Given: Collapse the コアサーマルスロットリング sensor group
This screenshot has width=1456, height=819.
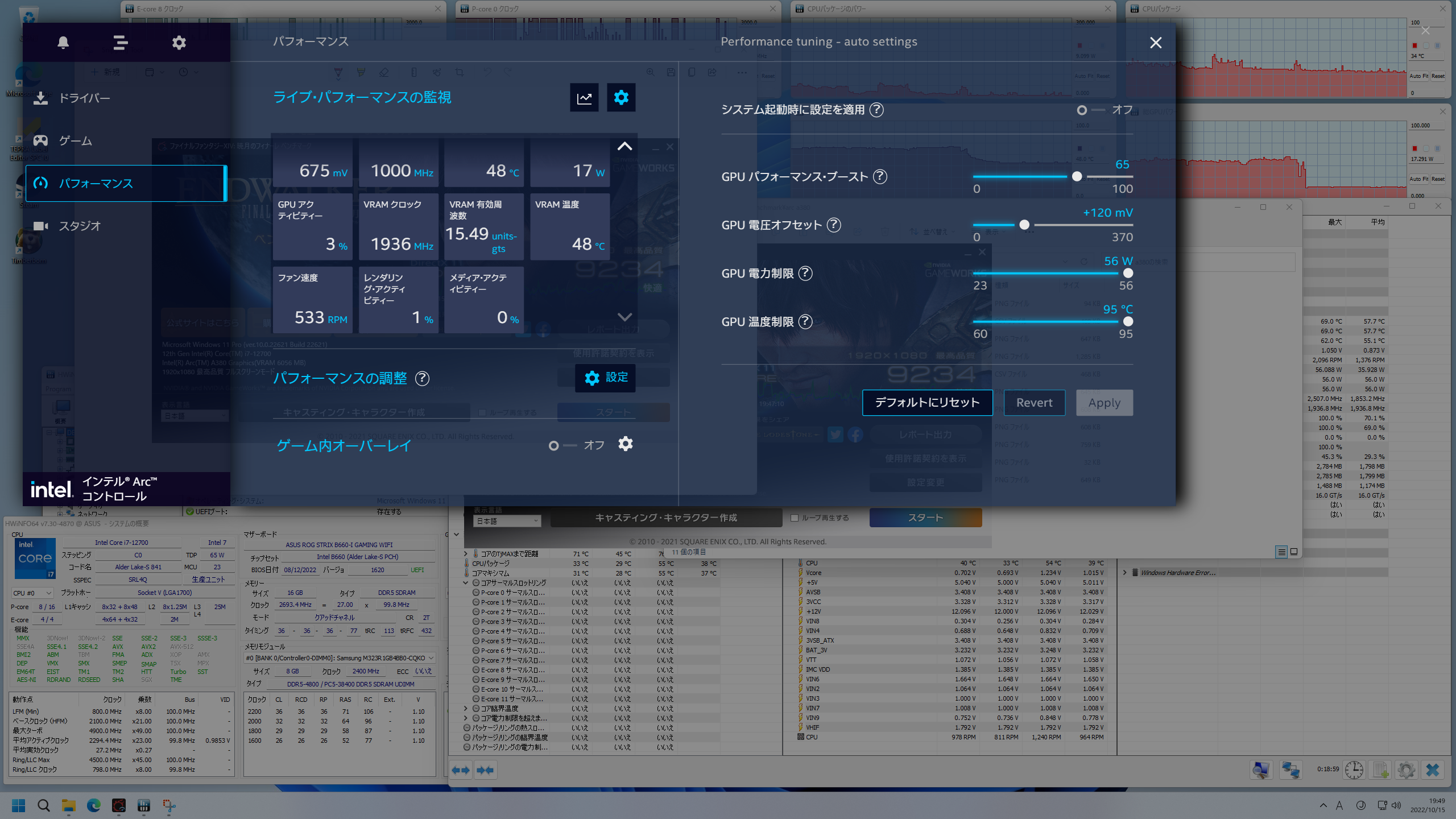Looking at the screenshot, I should pos(466,582).
